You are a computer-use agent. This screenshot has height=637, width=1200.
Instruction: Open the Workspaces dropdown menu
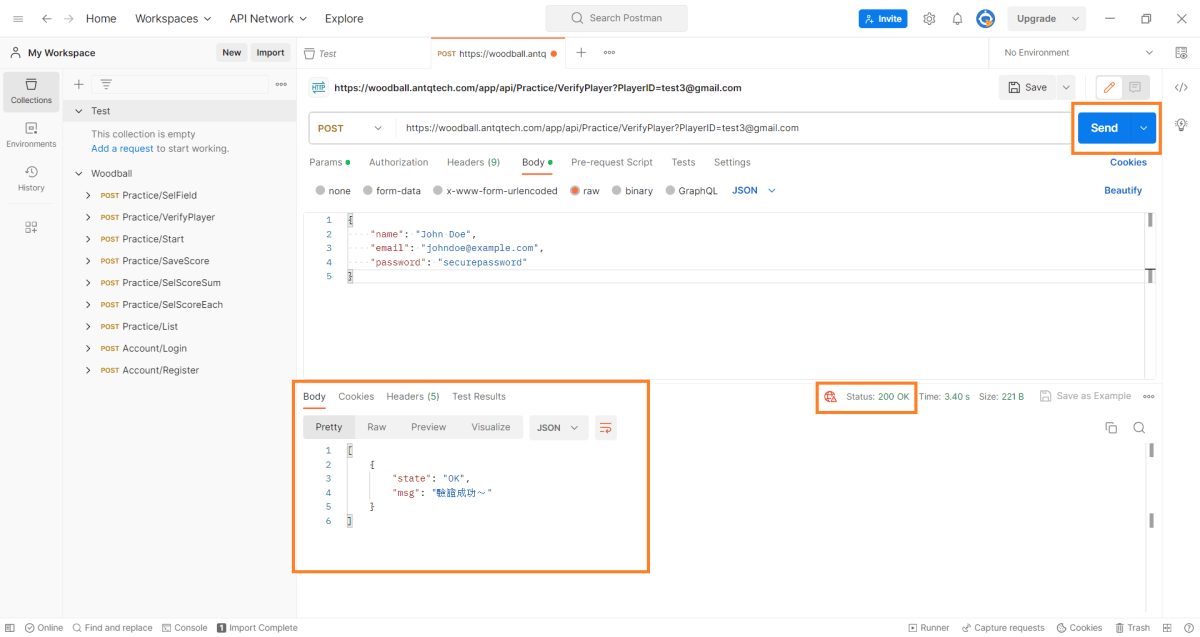coord(173,18)
